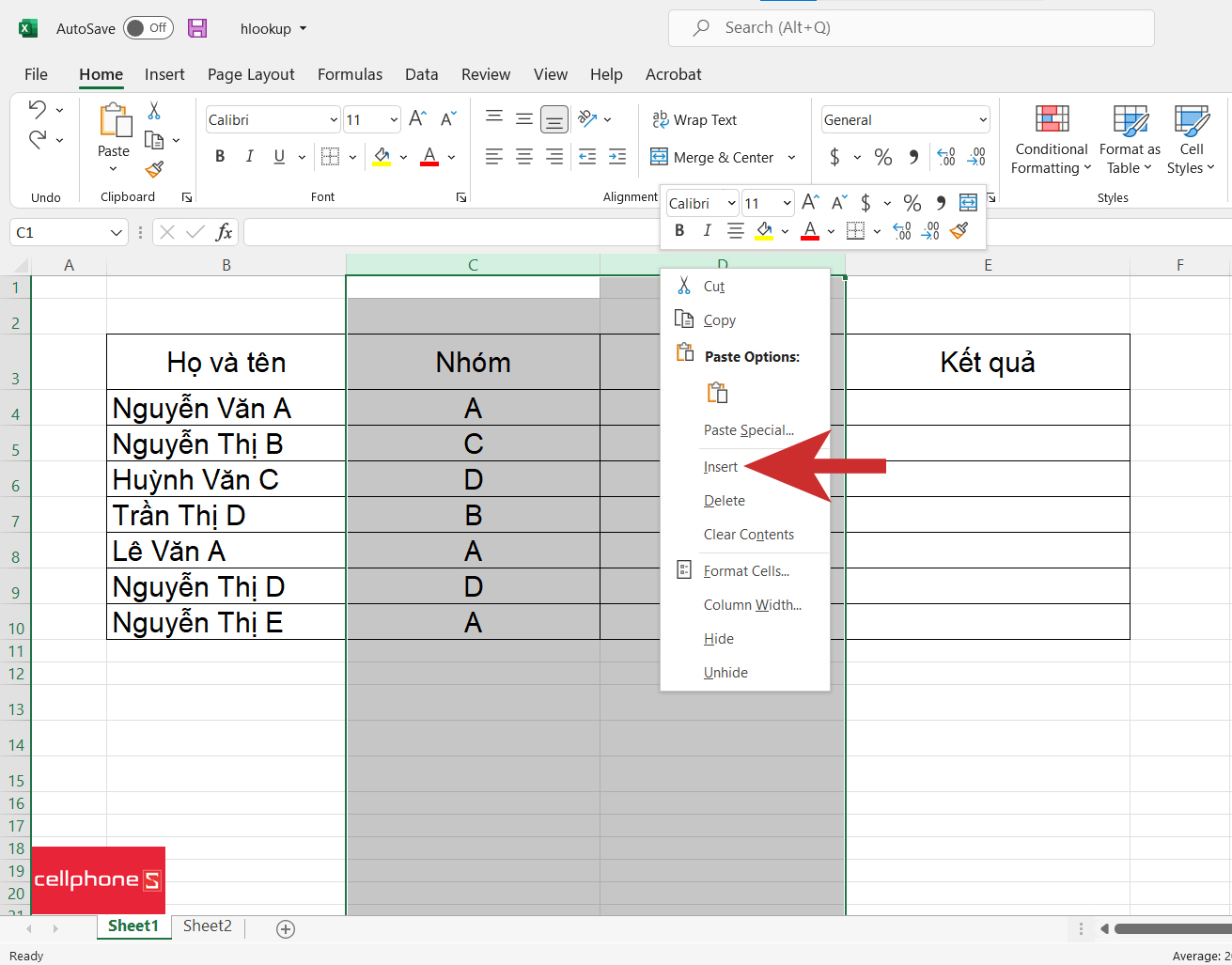Screen dimensions: 1232x965
Task: Increase font size in ribbon
Action: (418, 118)
